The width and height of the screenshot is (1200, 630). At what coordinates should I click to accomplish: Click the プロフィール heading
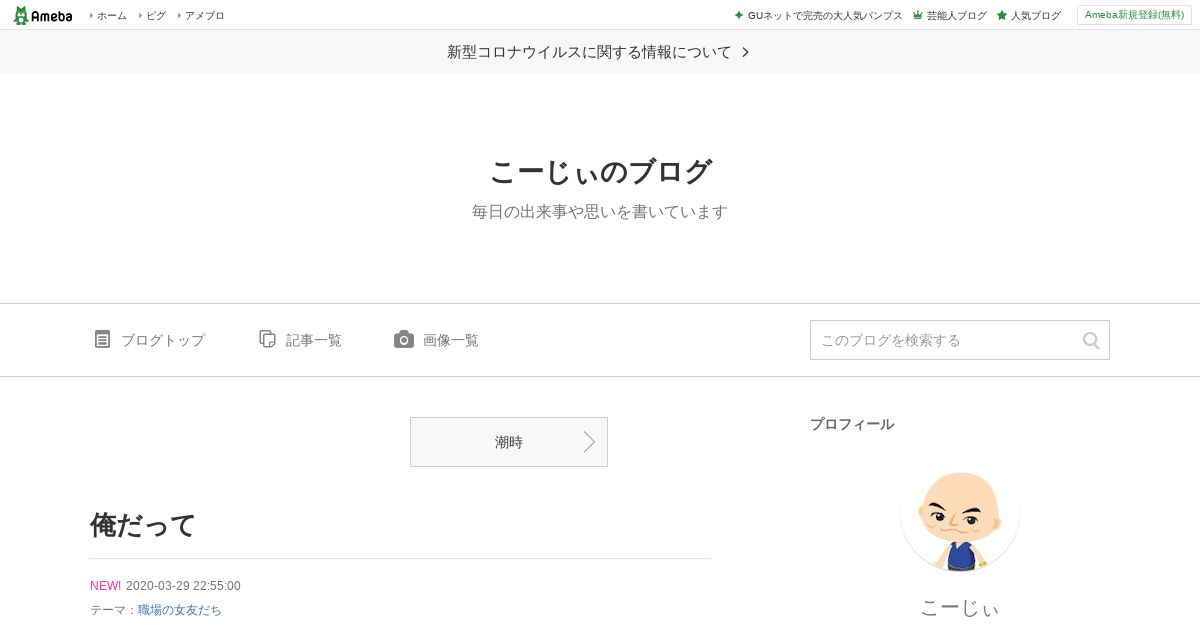click(x=852, y=424)
